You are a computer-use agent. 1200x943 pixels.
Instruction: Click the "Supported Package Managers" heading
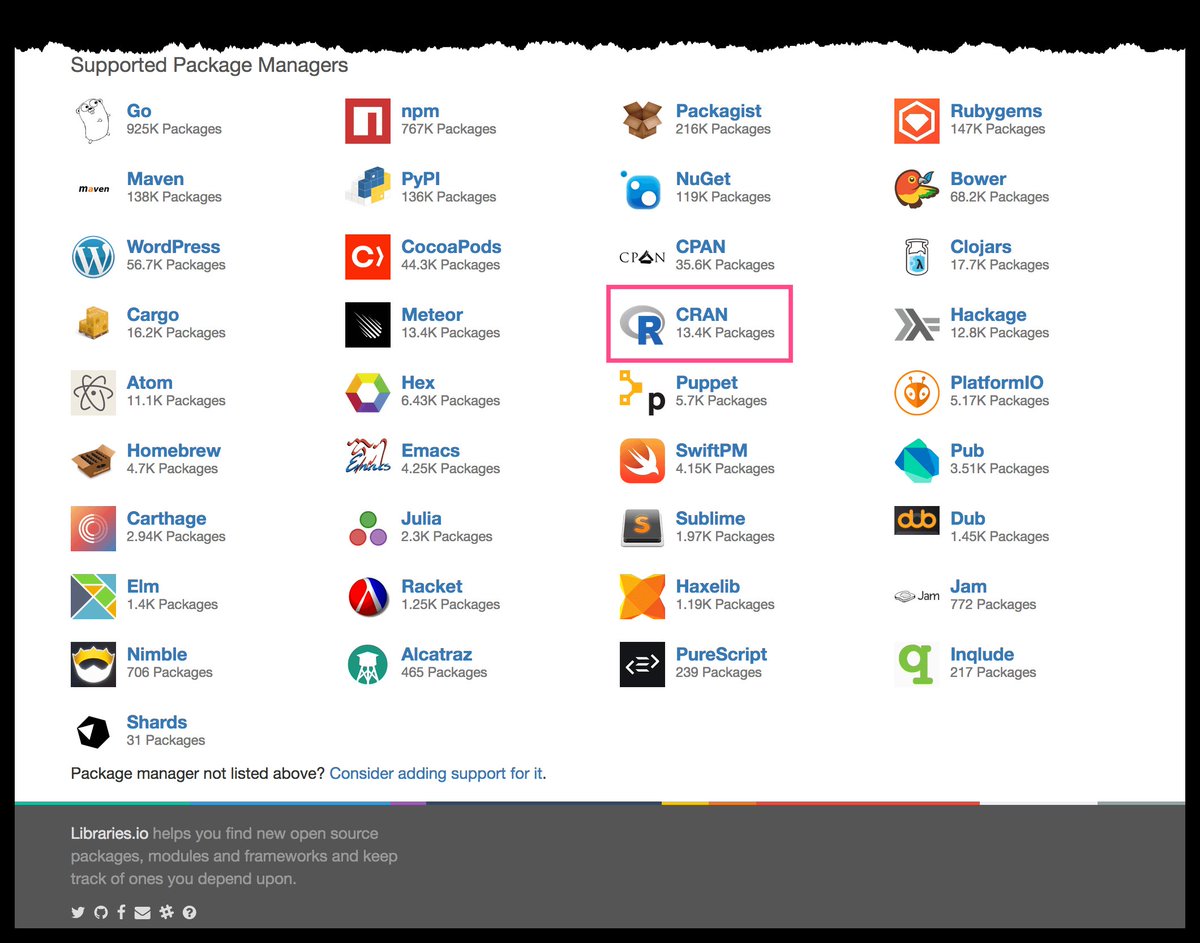click(209, 65)
